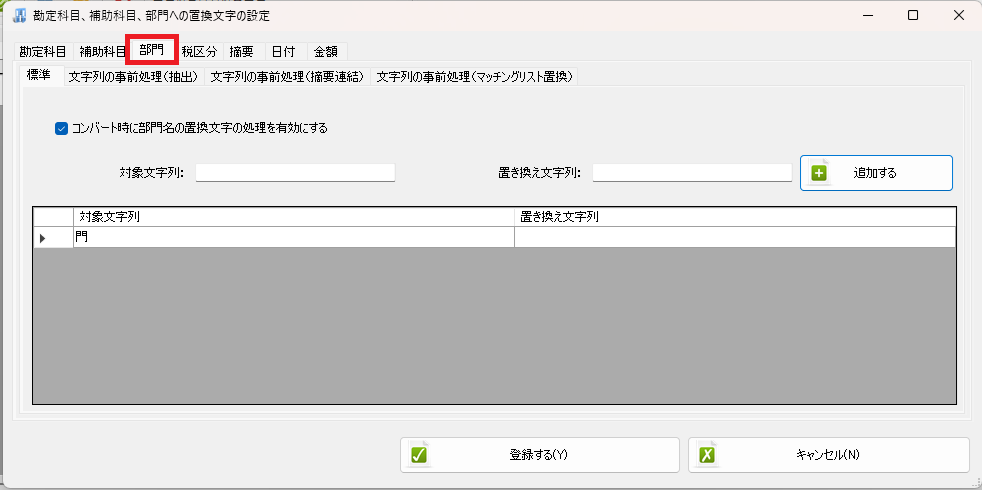Click the 対象文字列 input field
This screenshot has height=490, width=982.
295,173
